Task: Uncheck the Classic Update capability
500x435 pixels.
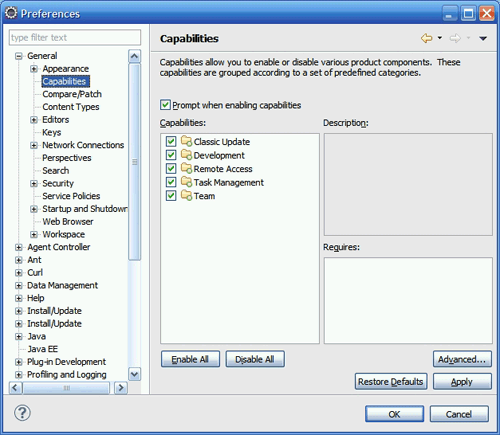Action: tap(171, 141)
